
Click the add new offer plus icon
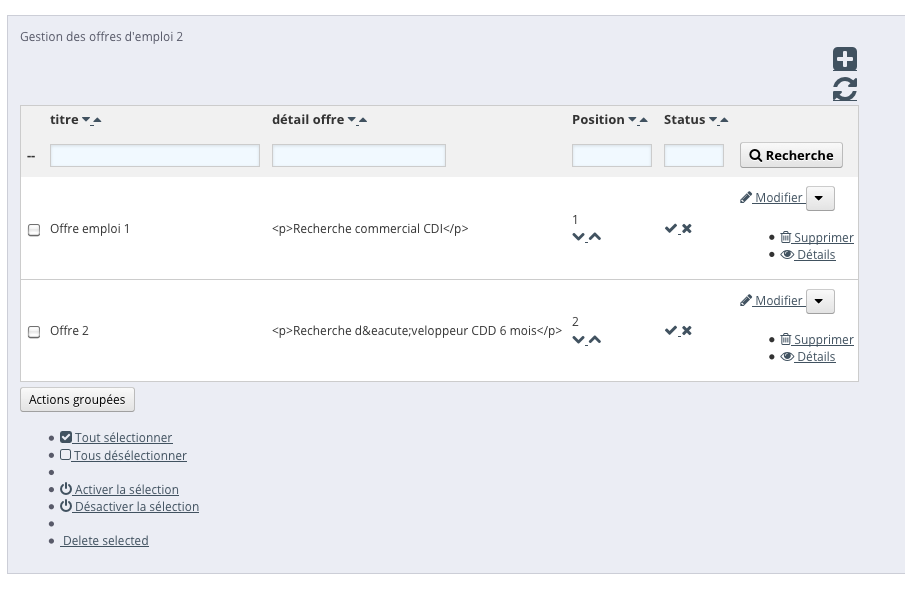[x=845, y=60]
